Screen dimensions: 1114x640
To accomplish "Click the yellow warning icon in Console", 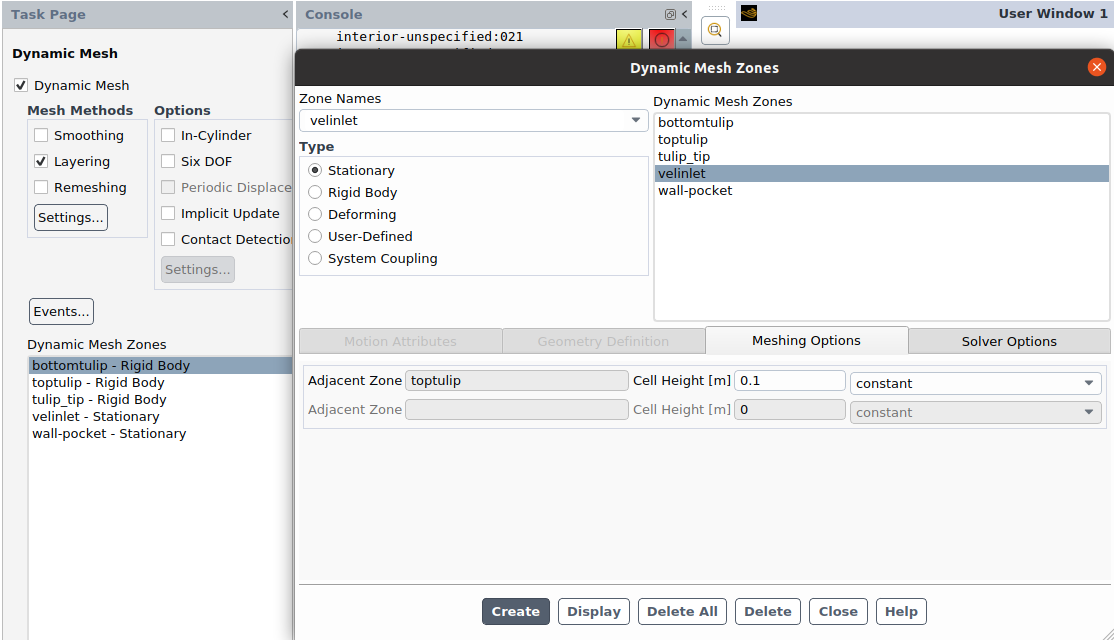I will click(x=629, y=40).
